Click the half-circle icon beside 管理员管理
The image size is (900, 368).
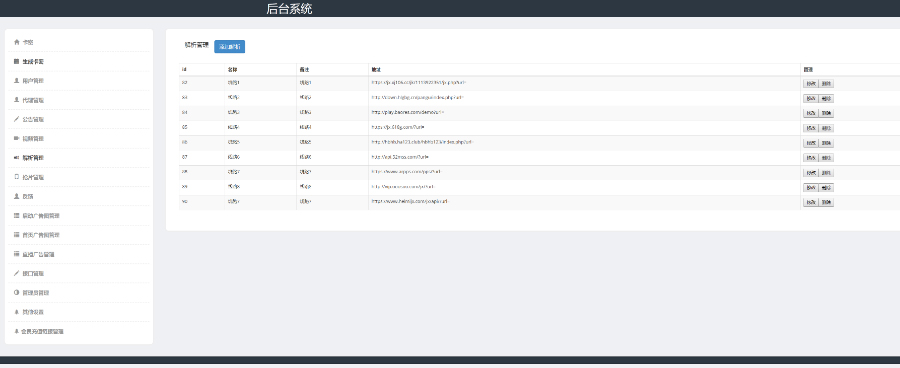(x=17, y=293)
